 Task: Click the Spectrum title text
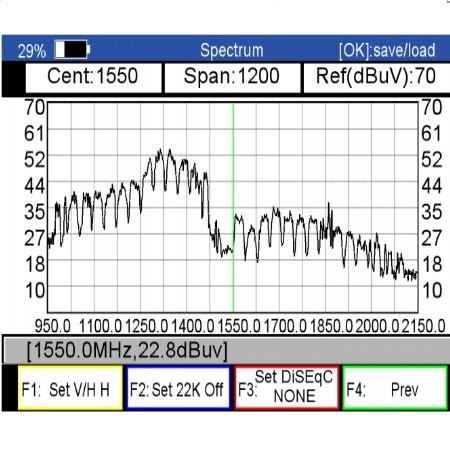click(x=232, y=51)
